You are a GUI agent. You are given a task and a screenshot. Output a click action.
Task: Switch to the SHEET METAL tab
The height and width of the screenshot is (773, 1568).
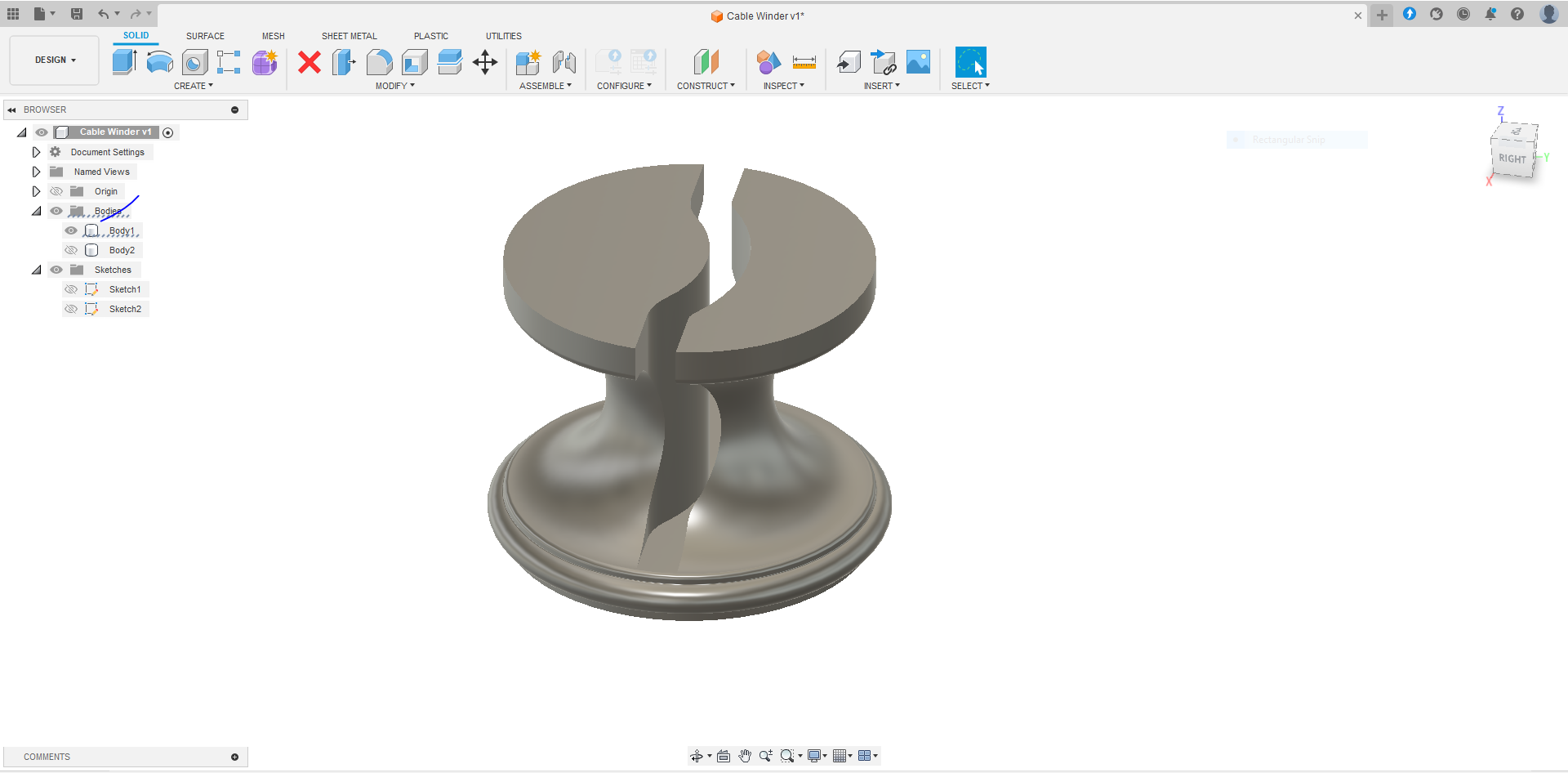click(x=350, y=36)
